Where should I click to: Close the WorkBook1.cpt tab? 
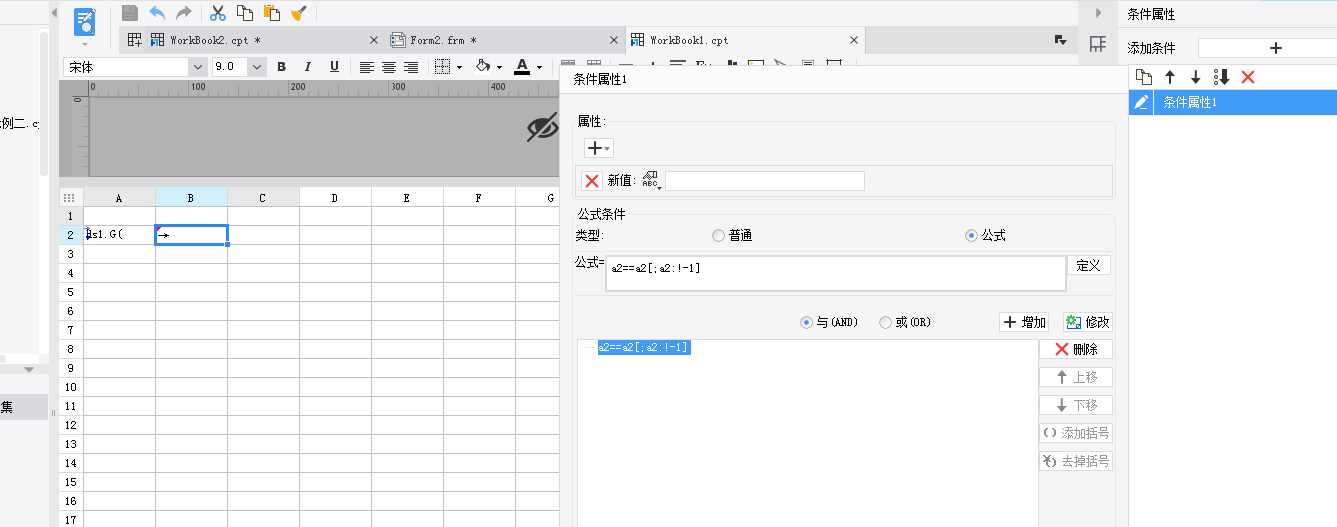(x=854, y=40)
